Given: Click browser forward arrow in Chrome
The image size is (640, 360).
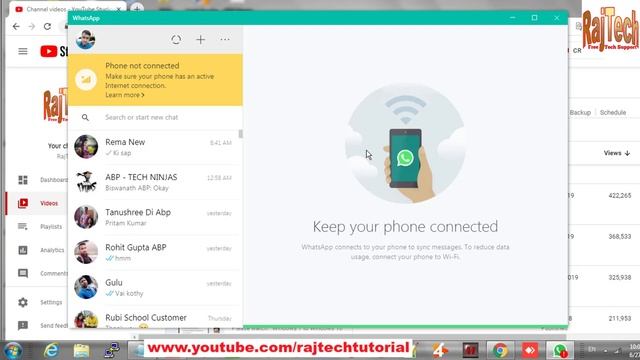Looking at the screenshot, I should pyautogui.click(x=31, y=27).
